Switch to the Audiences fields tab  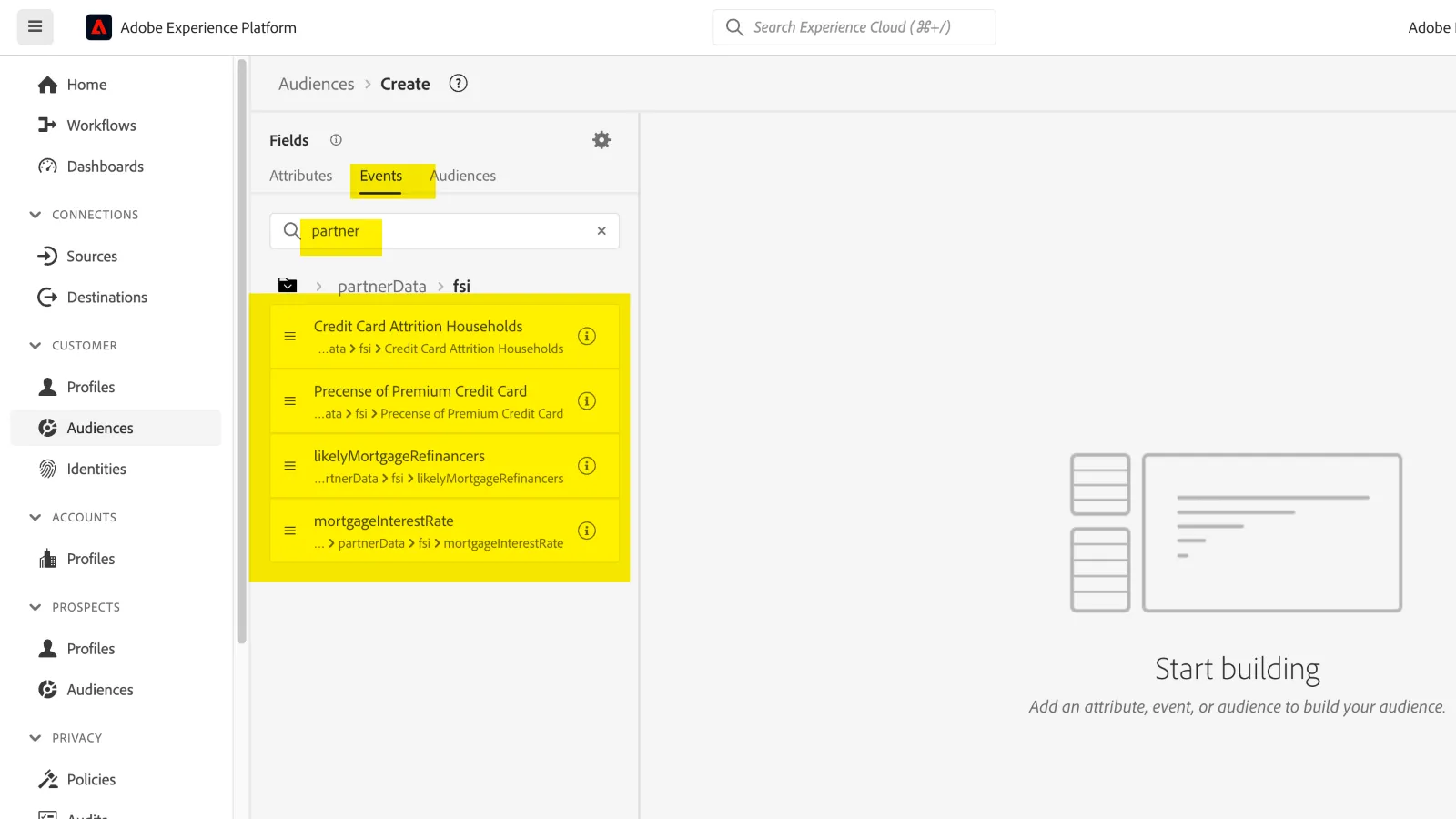[463, 176]
